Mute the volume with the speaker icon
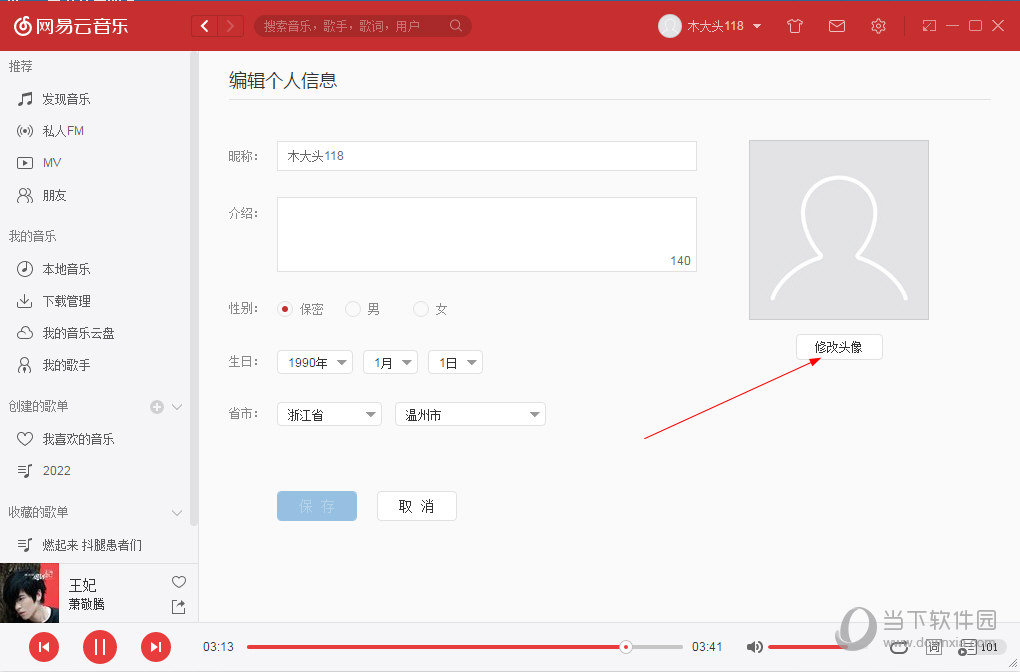Viewport: 1020px width, 672px height. [x=755, y=647]
